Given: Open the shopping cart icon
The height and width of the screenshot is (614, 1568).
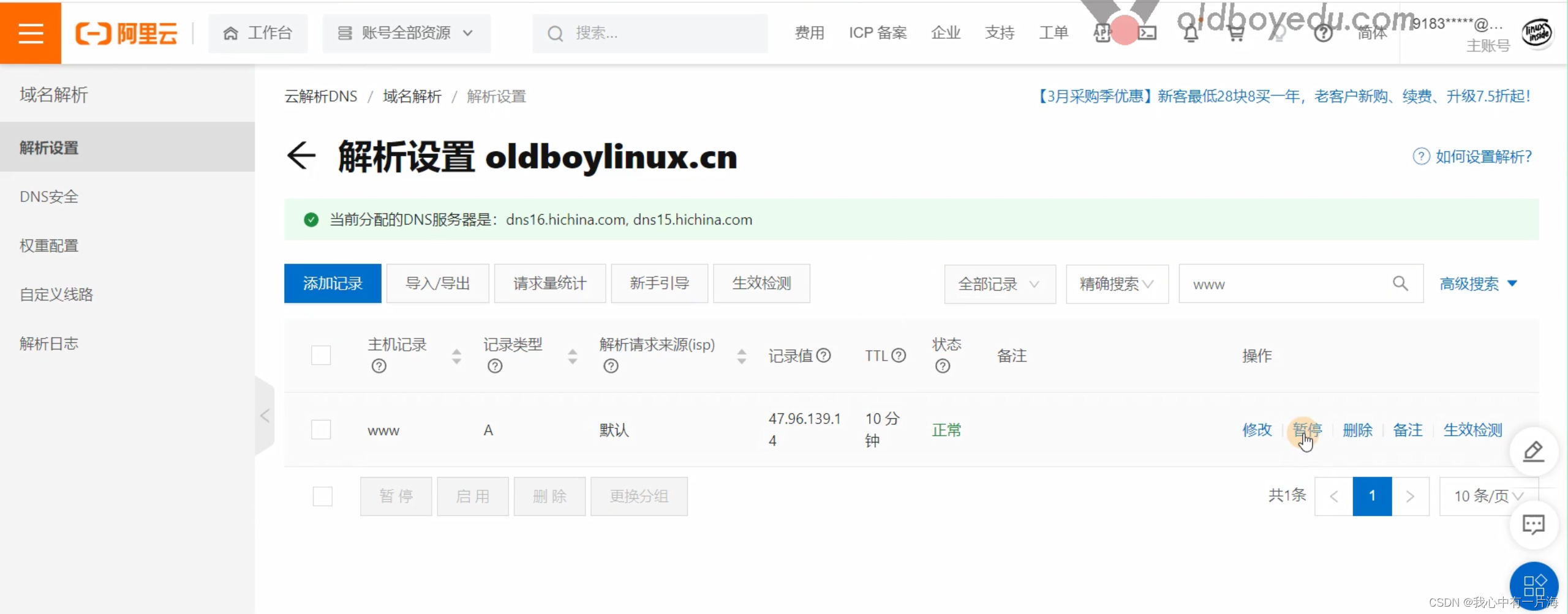Looking at the screenshot, I should click(1236, 33).
